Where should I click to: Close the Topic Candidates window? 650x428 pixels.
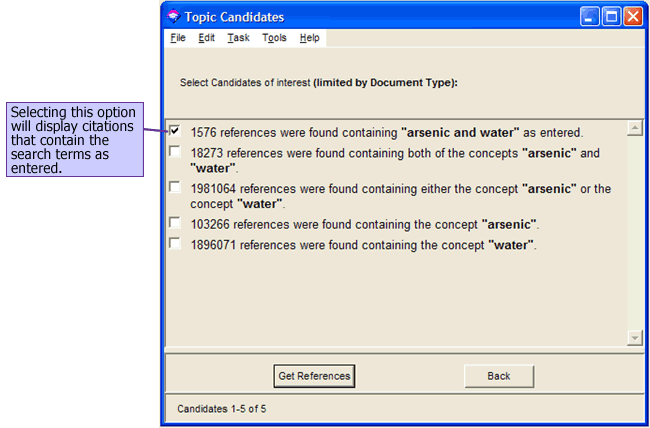pos(633,17)
